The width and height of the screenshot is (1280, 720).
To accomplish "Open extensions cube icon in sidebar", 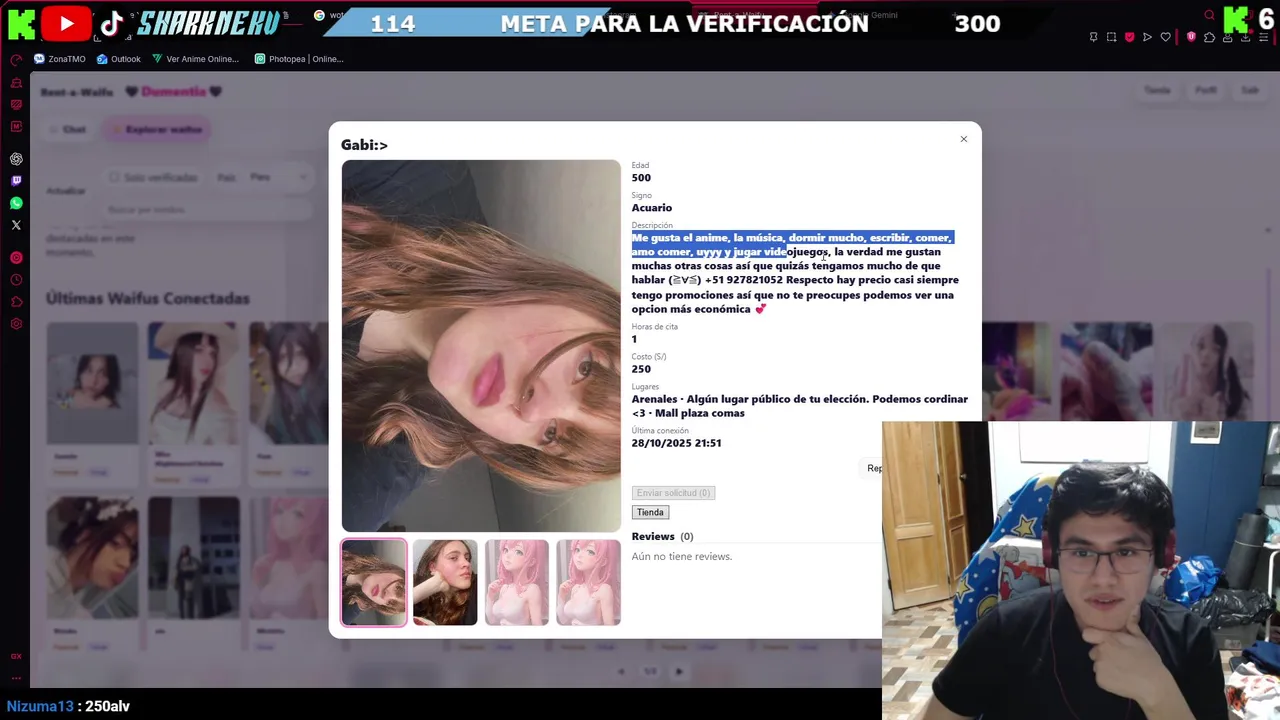I will [x=16, y=302].
